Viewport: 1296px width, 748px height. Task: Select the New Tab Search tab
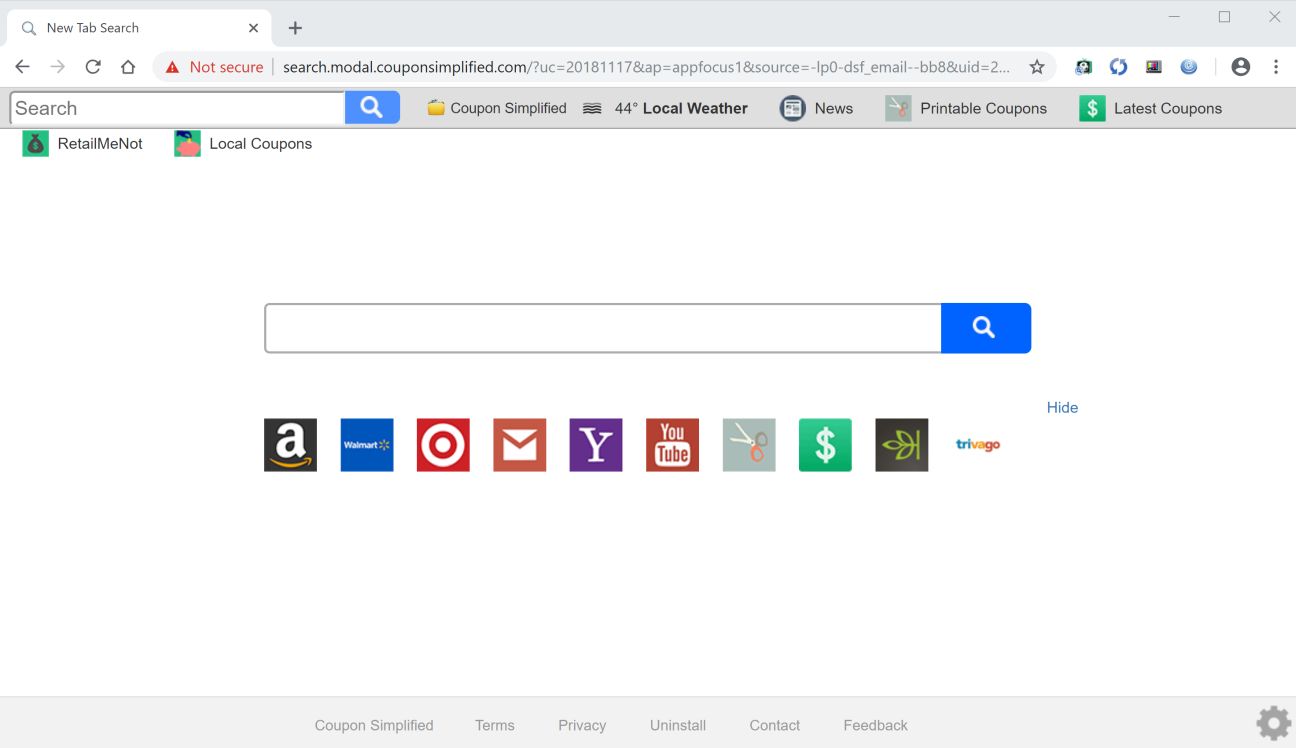pos(139,28)
